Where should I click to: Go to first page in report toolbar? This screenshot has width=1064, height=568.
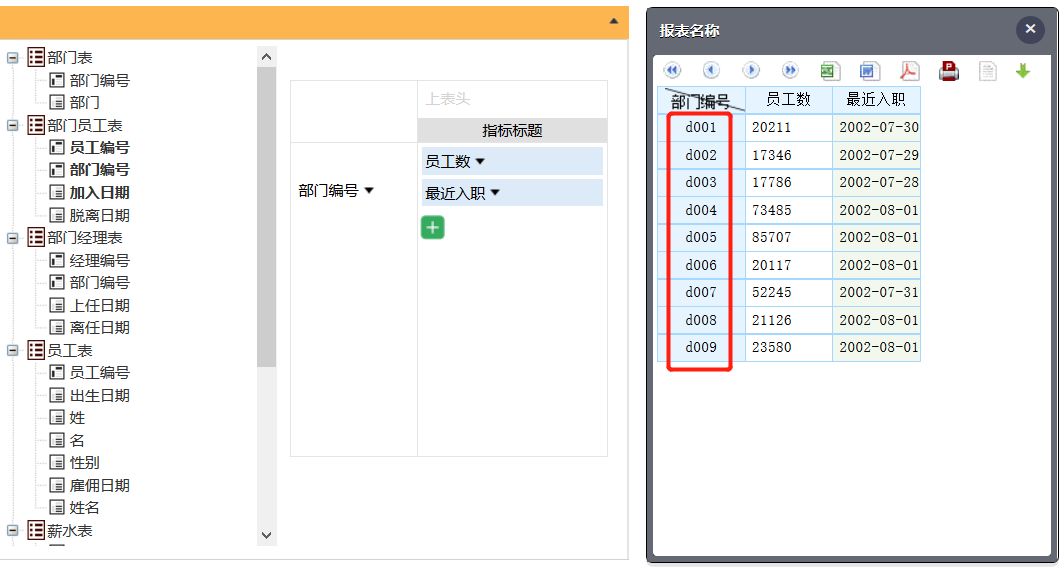tap(672, 70)
